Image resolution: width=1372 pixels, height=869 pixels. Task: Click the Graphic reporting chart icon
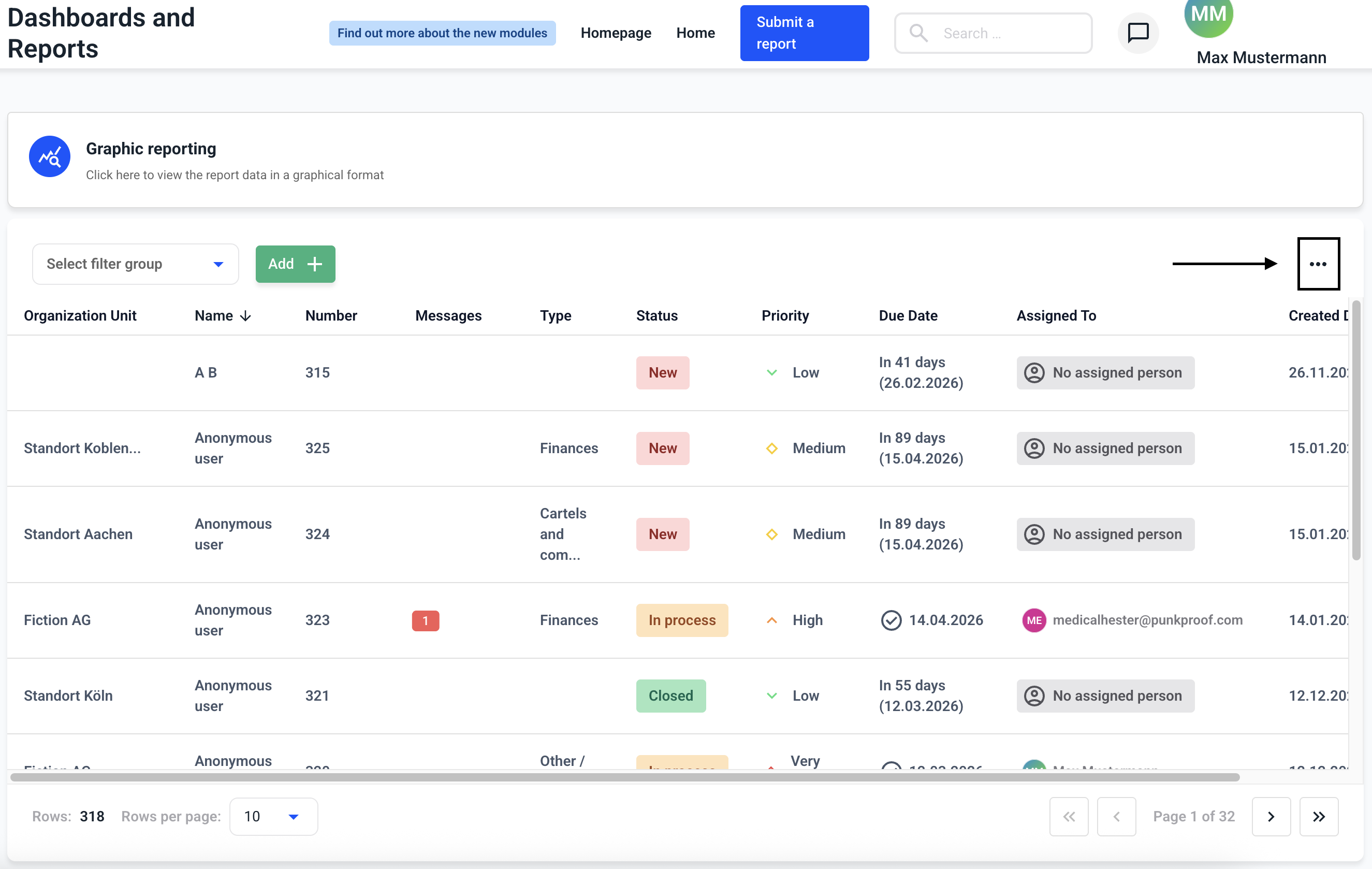[50, 157]
